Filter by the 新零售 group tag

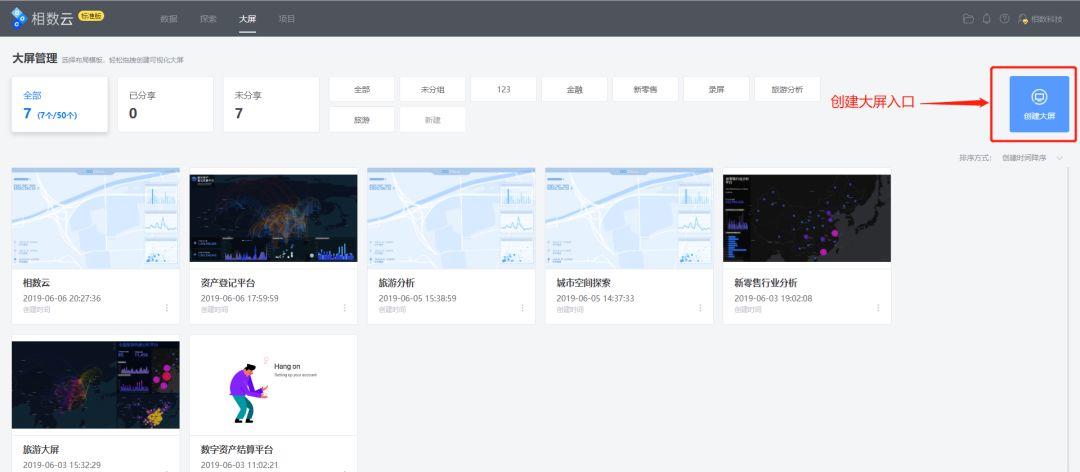coord(645,89)
